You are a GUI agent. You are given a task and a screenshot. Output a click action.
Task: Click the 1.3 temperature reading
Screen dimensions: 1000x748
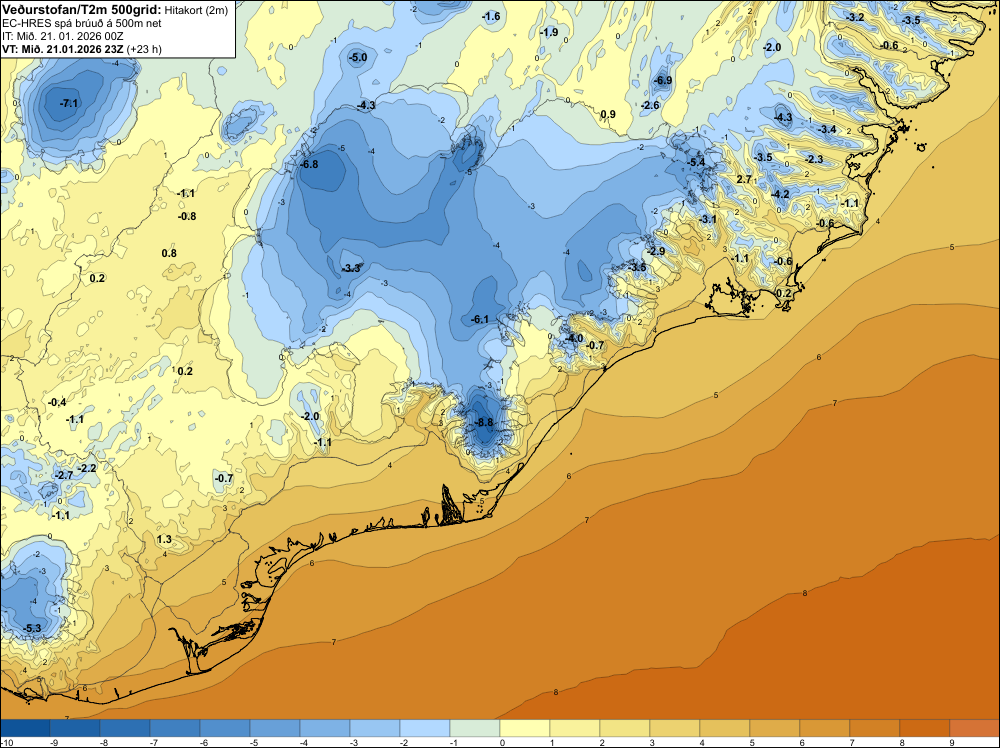(164, 540)
